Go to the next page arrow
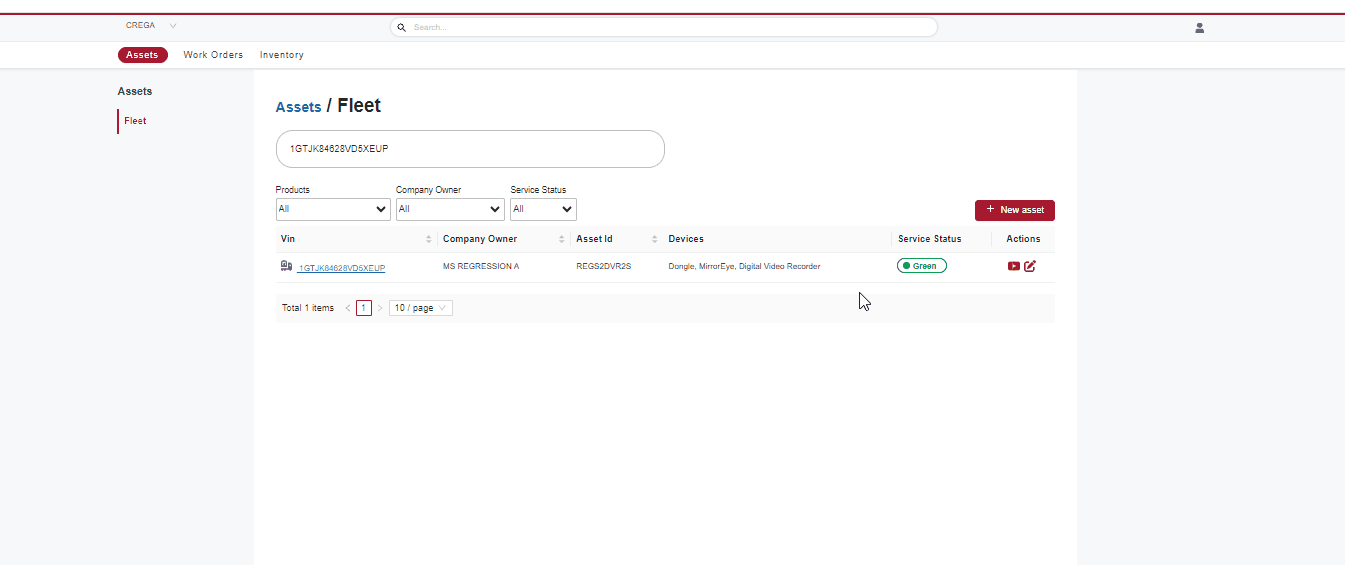This screenshot has width=1345, height=565. point(380,308)
